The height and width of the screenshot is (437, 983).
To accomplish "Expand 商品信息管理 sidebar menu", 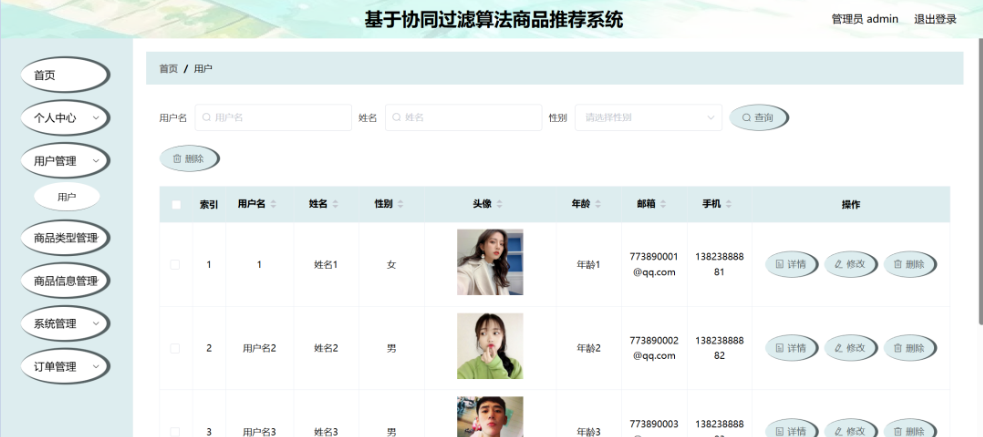I will click(65, 281).
